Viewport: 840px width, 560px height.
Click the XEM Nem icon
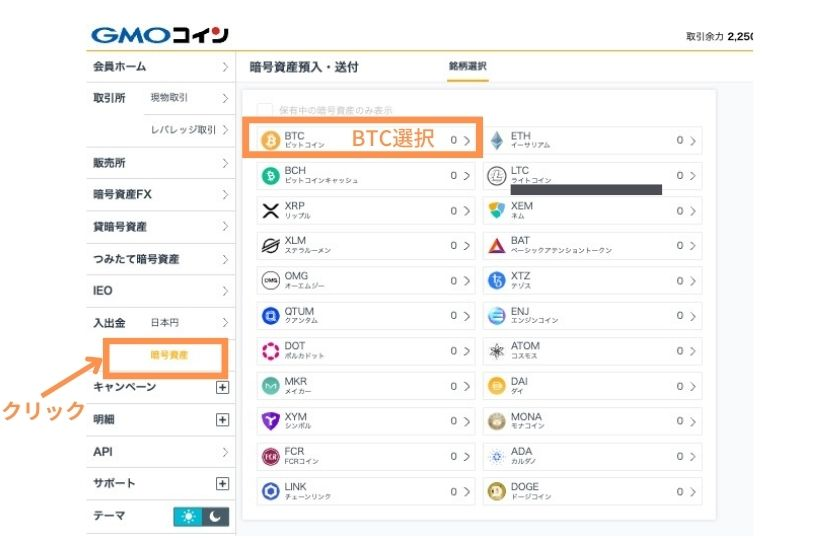click(497, 210)
